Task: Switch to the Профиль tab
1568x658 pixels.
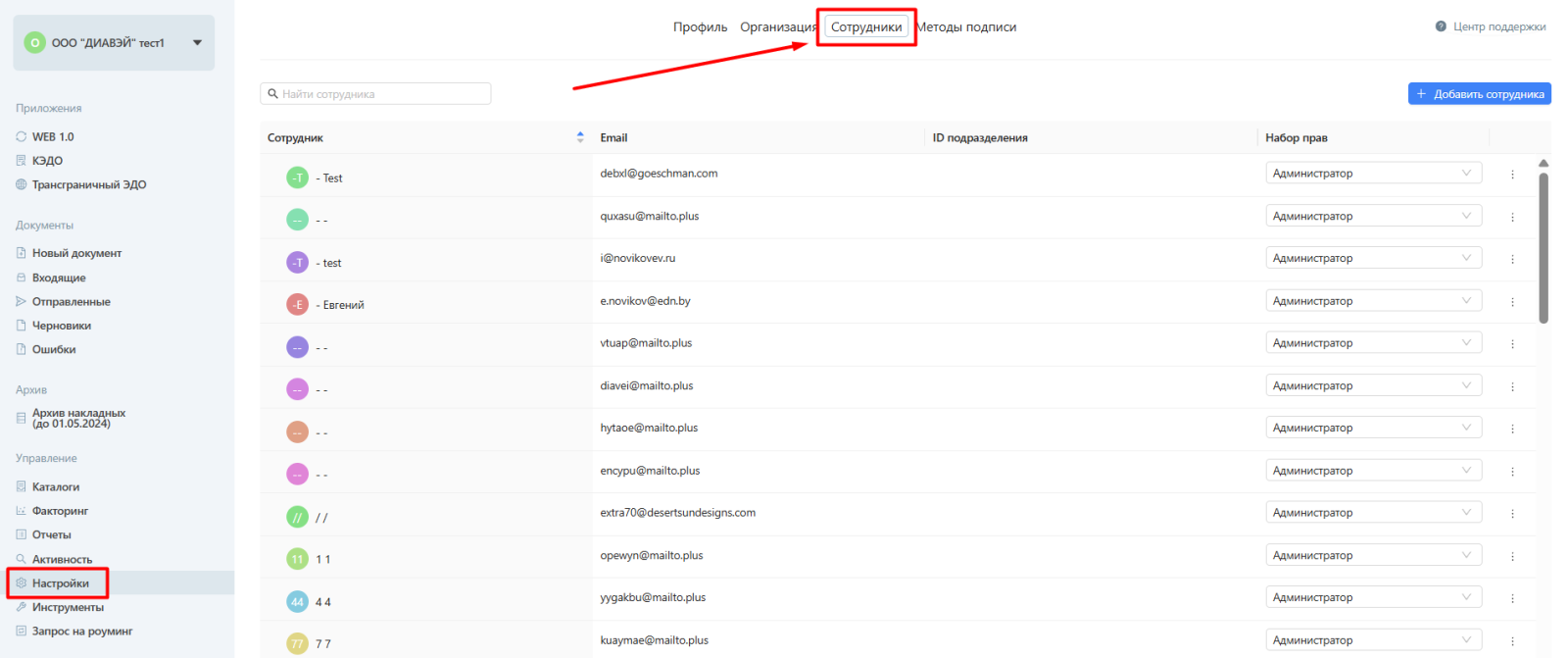Action: pos(700,27)
